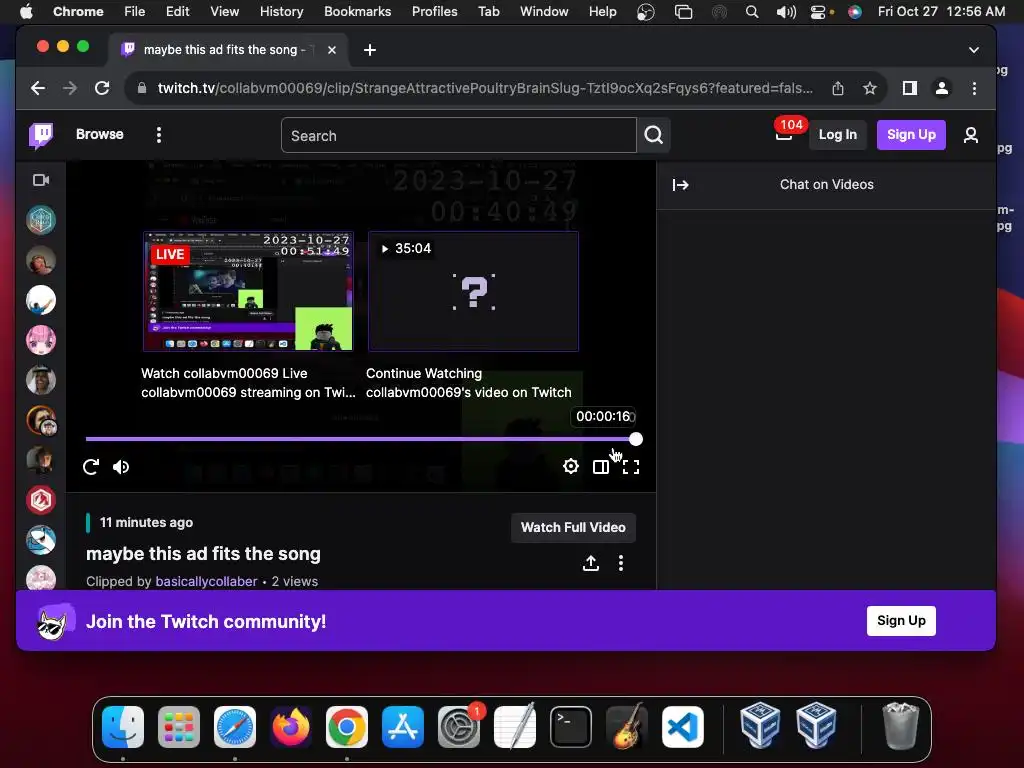Open the site info lock icon

coord(141,88)
